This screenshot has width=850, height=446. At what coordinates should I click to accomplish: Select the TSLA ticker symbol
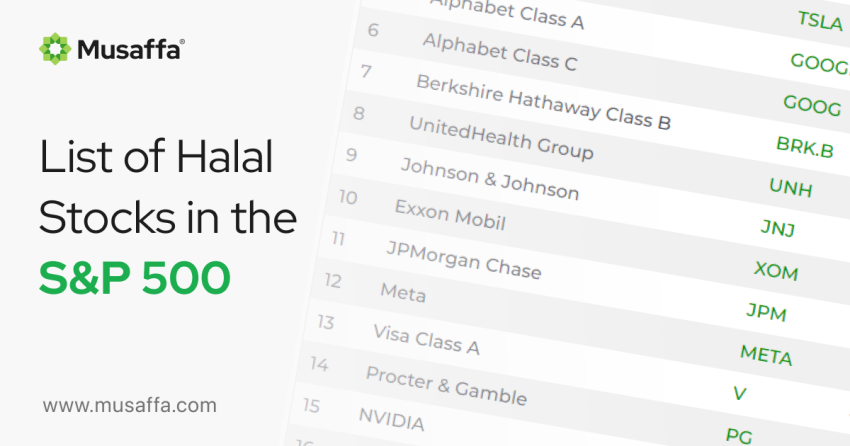pyautogui.click(x=820, y=21)
